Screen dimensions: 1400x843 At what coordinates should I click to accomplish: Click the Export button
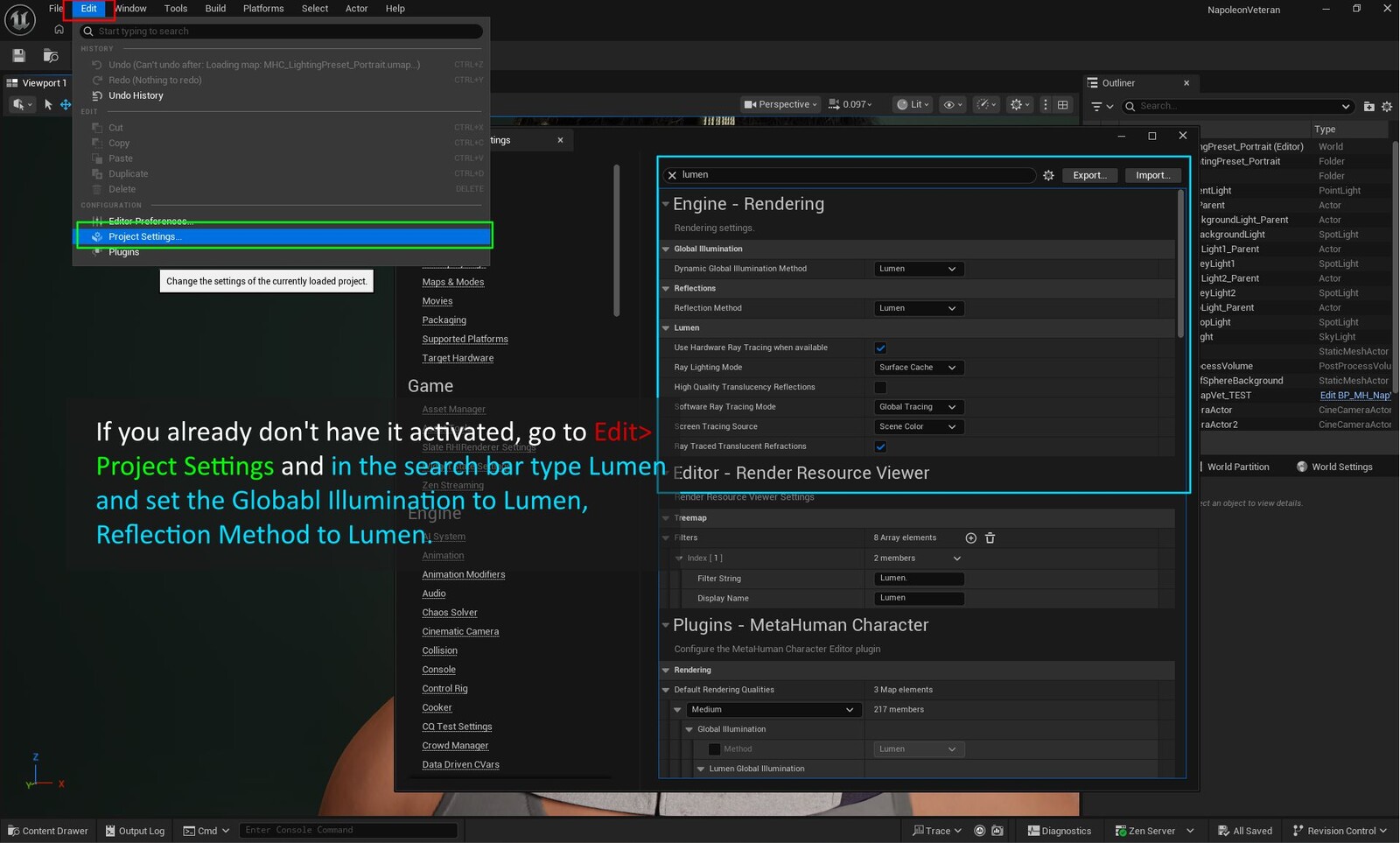tap(1089, 175)
